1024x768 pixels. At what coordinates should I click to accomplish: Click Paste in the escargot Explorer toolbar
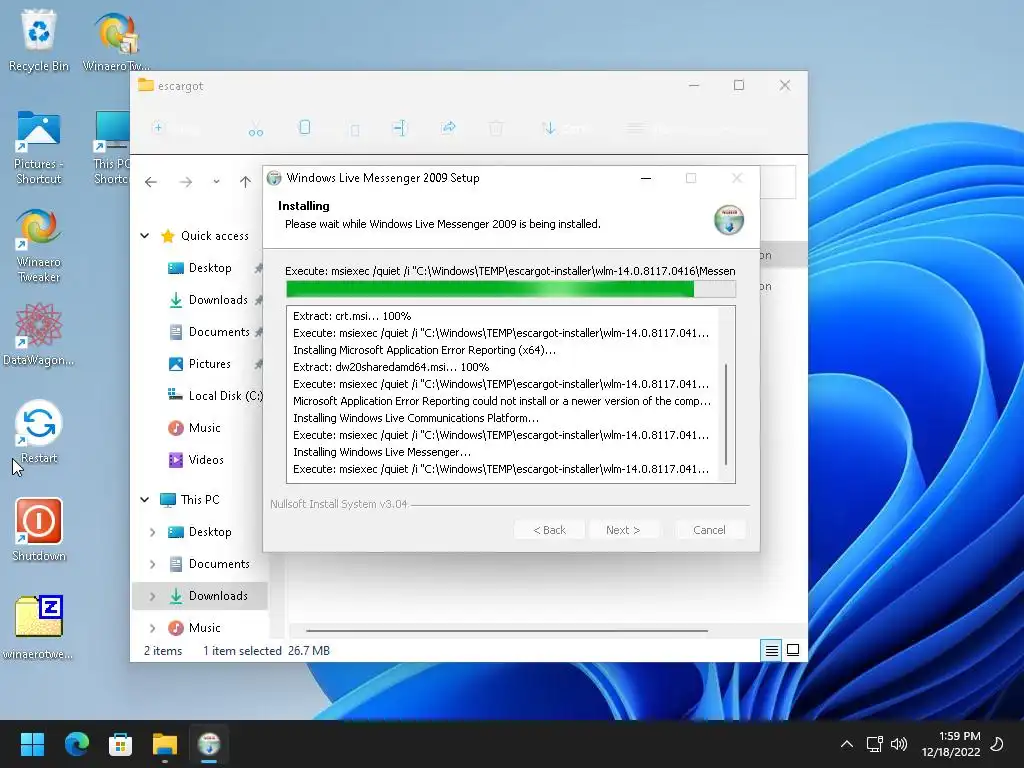coord(355,129)
